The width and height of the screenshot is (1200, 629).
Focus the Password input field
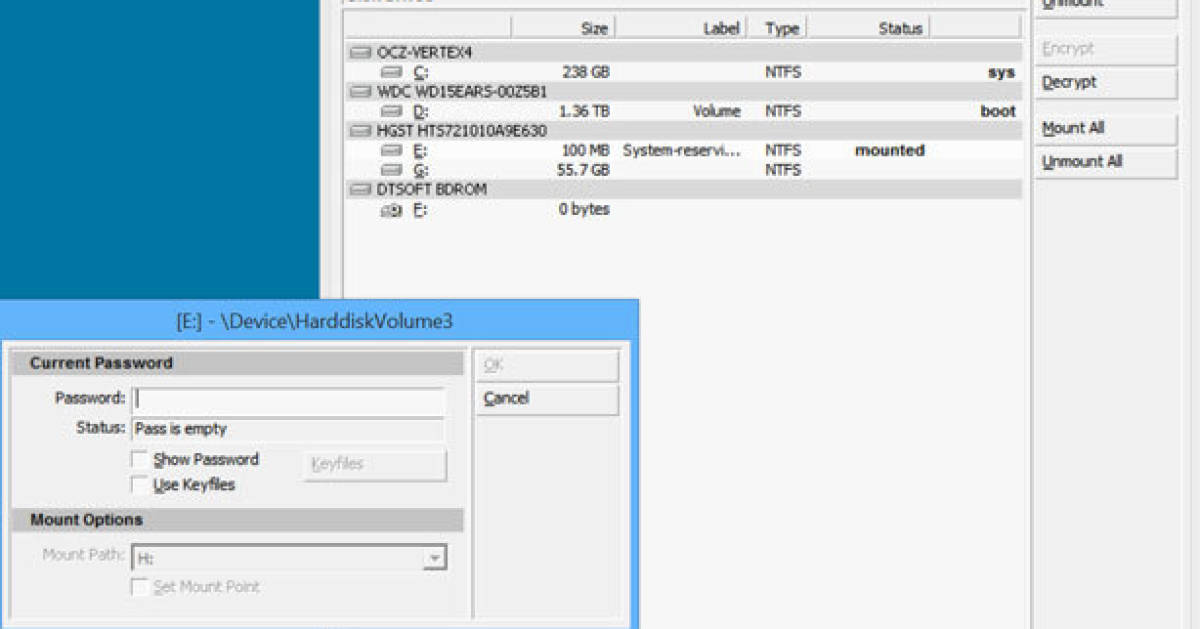(x=288, y=399)
